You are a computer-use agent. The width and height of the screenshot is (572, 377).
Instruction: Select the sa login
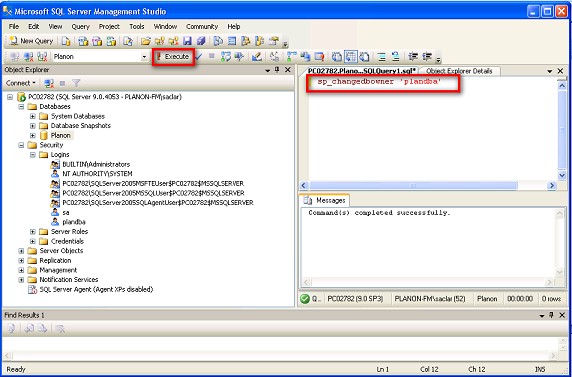click(x=66, y=212)
